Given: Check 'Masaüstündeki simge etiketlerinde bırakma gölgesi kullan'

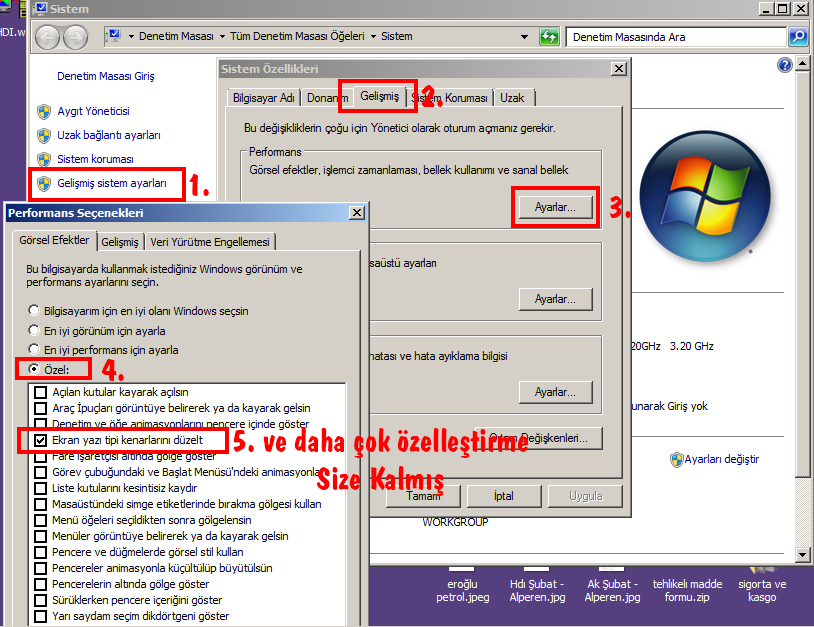Looking at the screenshot, I should (40, 504).
